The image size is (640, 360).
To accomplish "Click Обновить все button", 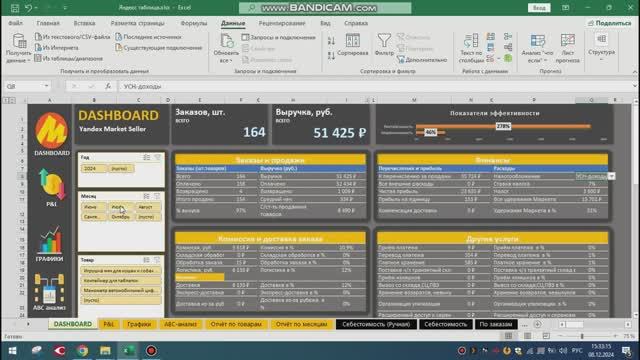I will click(226, 48).
